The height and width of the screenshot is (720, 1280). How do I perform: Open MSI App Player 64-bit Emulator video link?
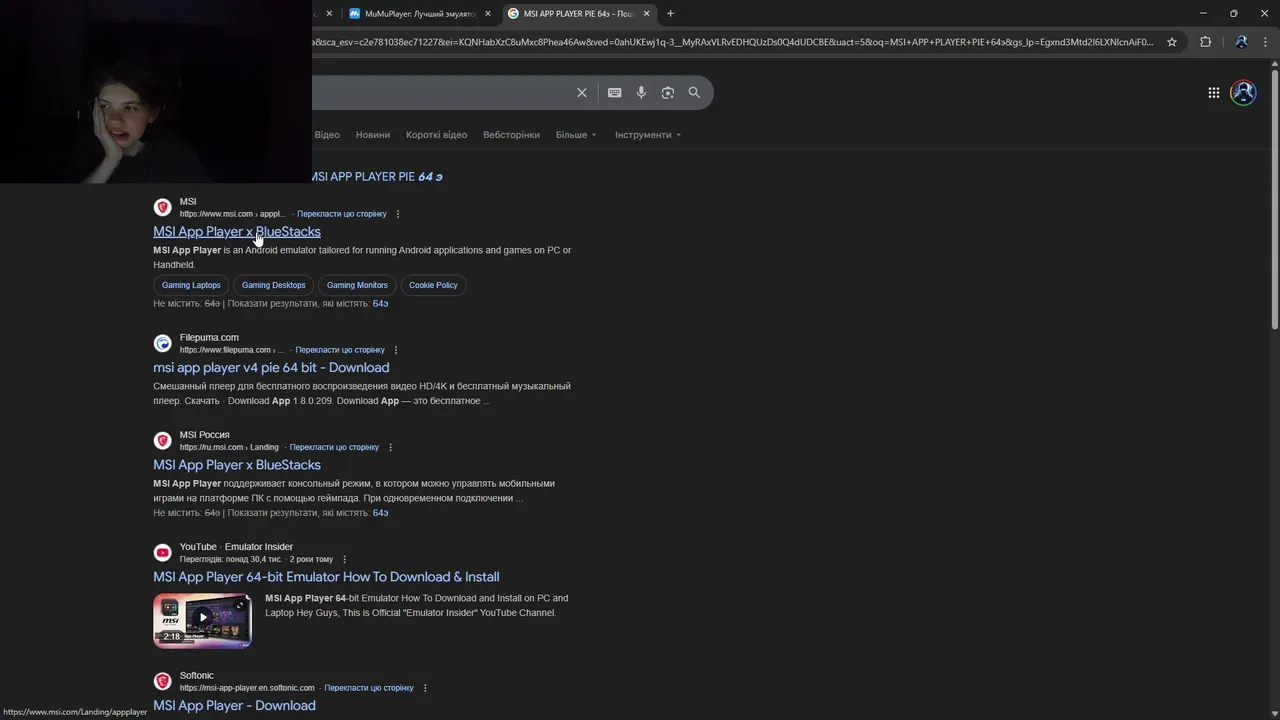(326, 577)
